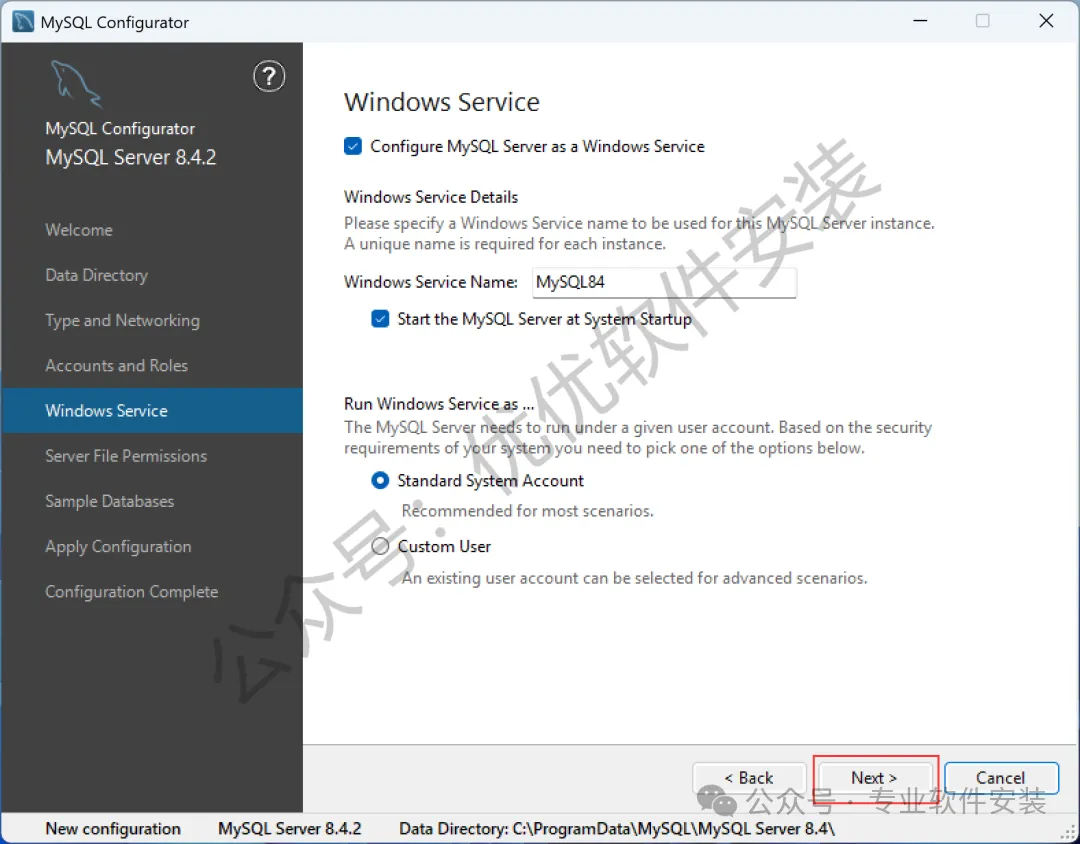The height and width of the screenshot is (844, 1080).
Task: Click New configuration in status bar
Action: (113, 829)
